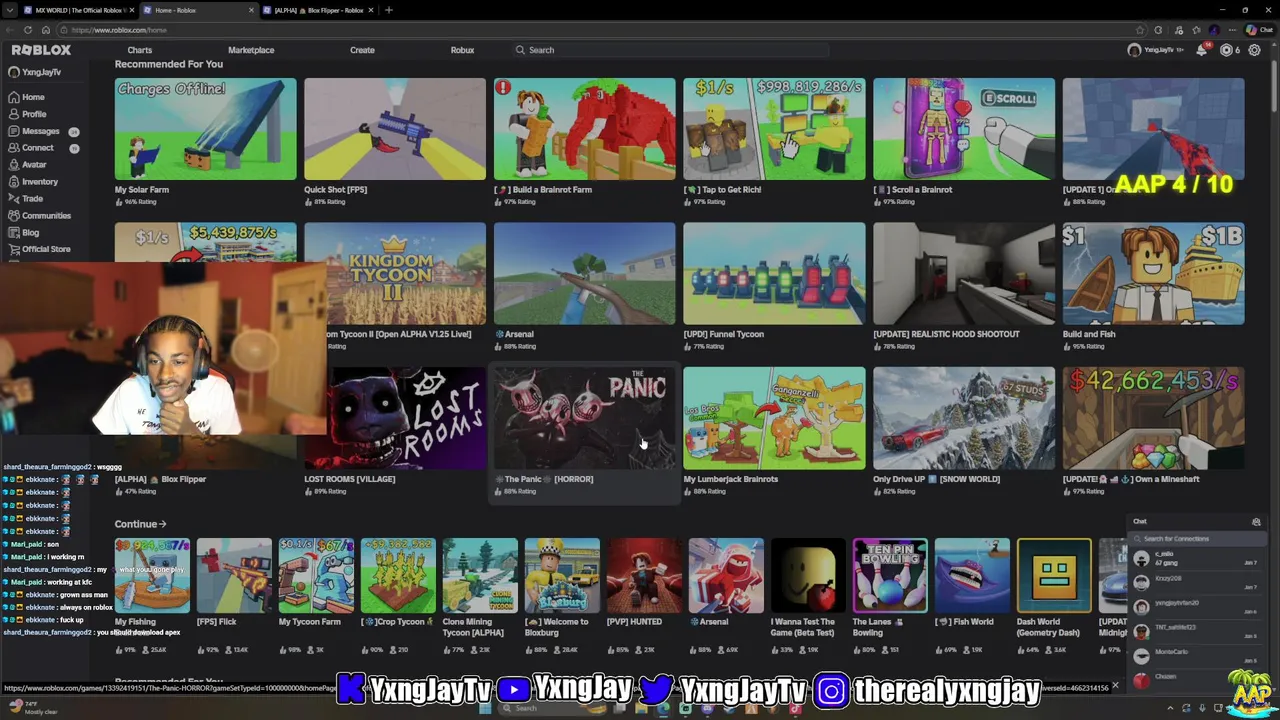Screen dimensions: 1280x720
Task: Open the Trade sidebar icon
Action: coord(14,199)
